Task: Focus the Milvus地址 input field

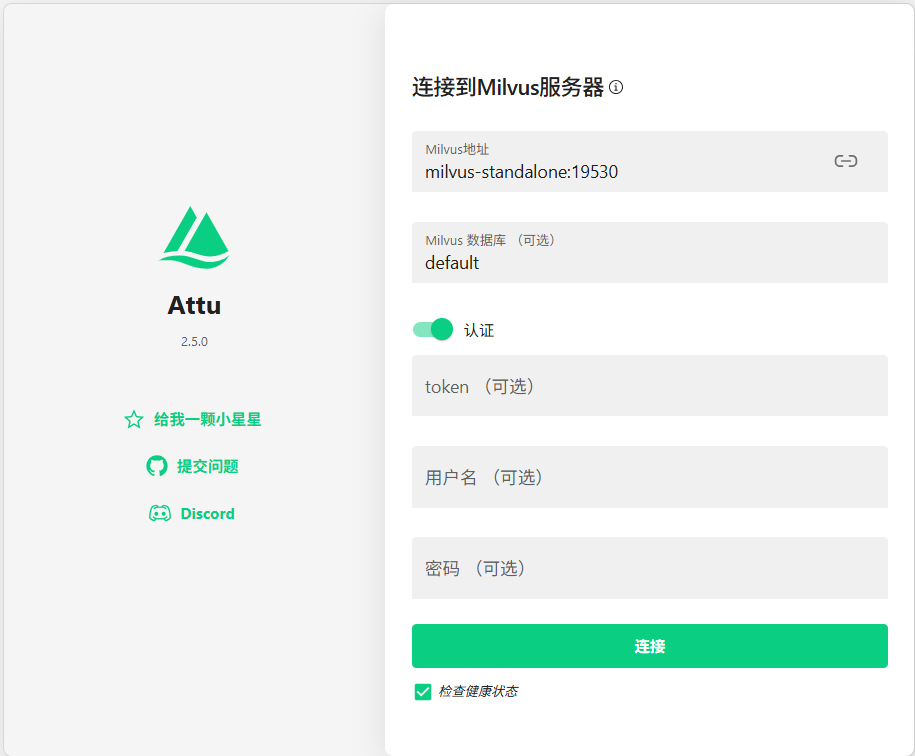Action: (649, 162)
